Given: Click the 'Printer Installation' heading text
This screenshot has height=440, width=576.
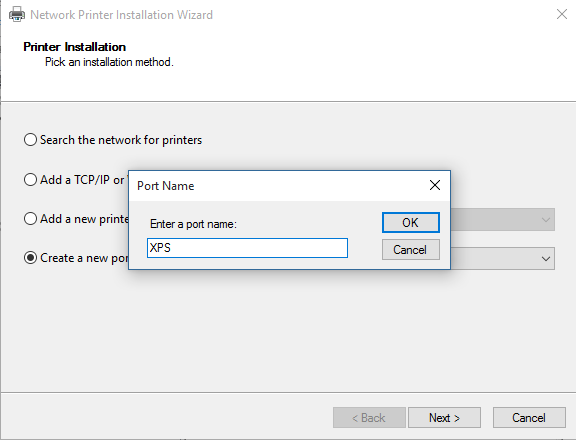Looking at the screenshot, I should (x=75, y=47).
